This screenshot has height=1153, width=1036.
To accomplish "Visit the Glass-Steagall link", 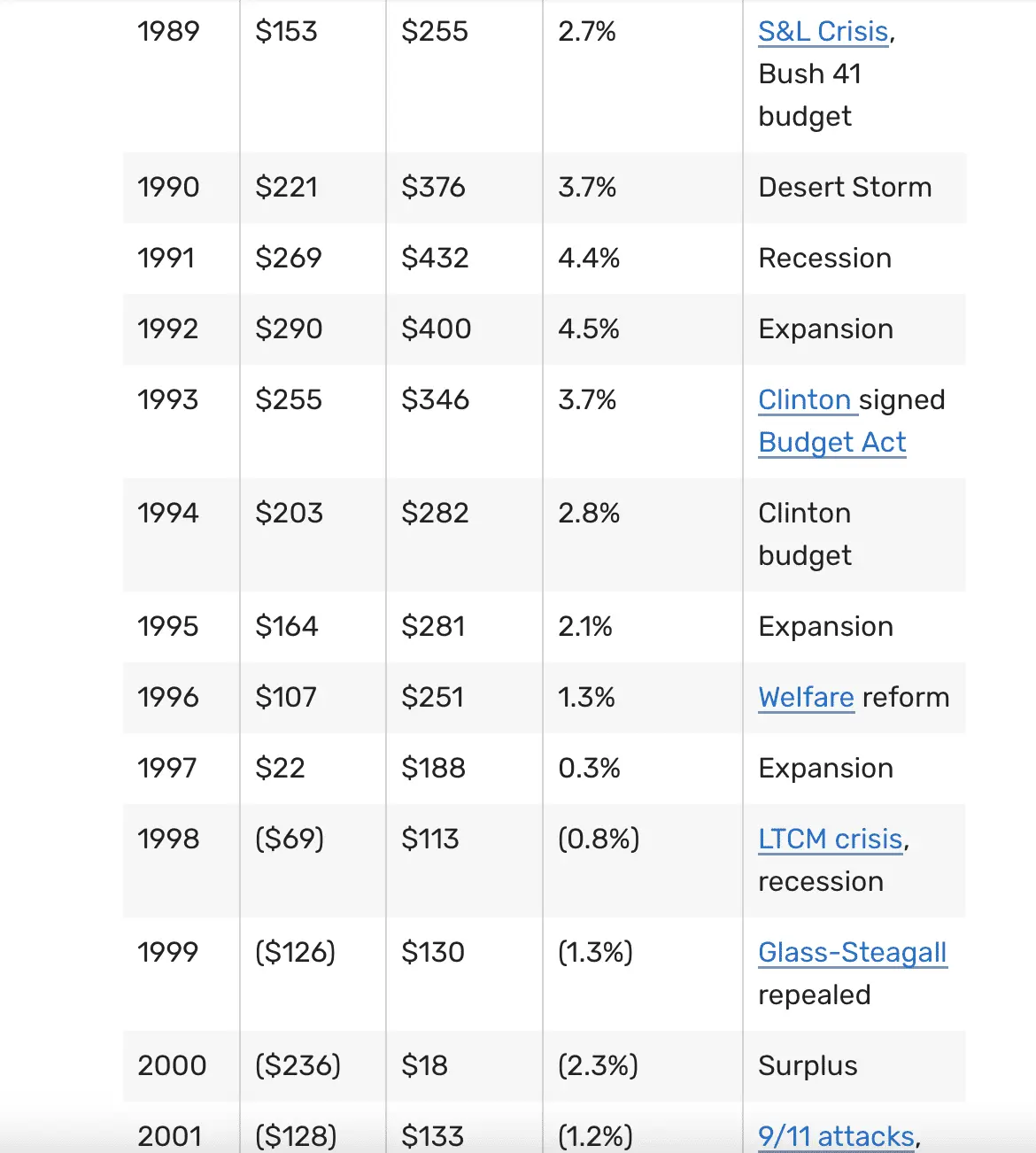I will click(x=853, y=953).
